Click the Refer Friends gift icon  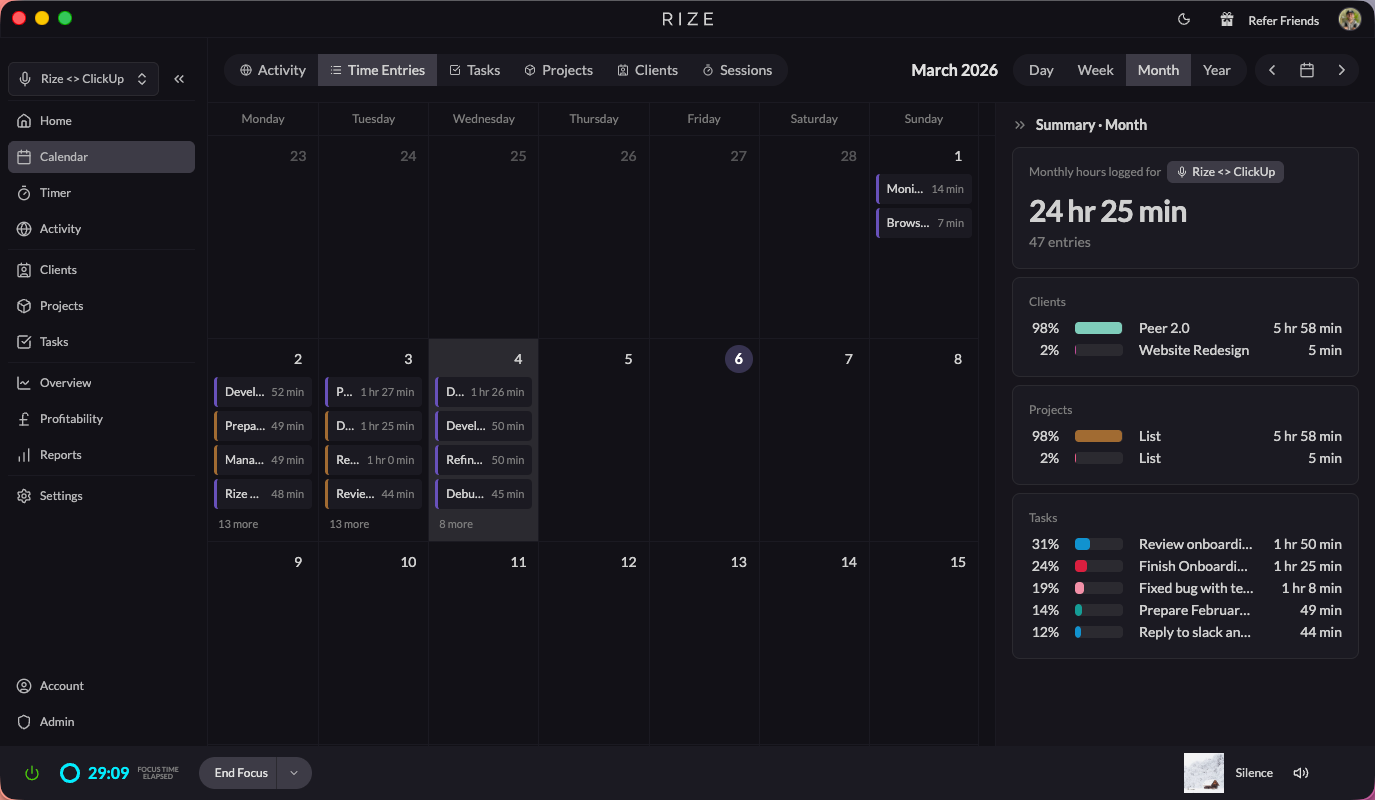click(1227, 20)
